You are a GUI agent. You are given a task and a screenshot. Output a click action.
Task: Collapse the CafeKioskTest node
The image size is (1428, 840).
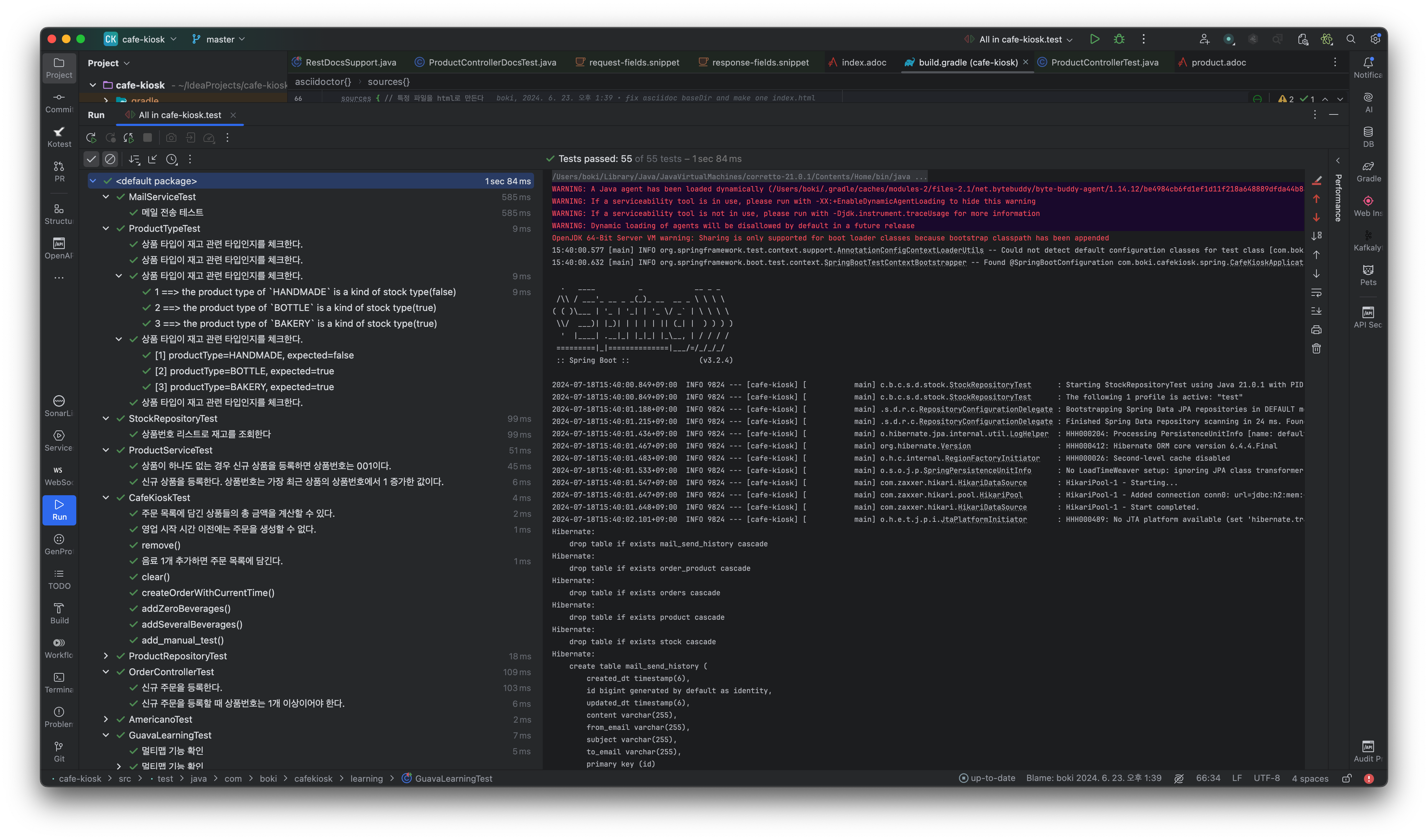coord(106,498)
